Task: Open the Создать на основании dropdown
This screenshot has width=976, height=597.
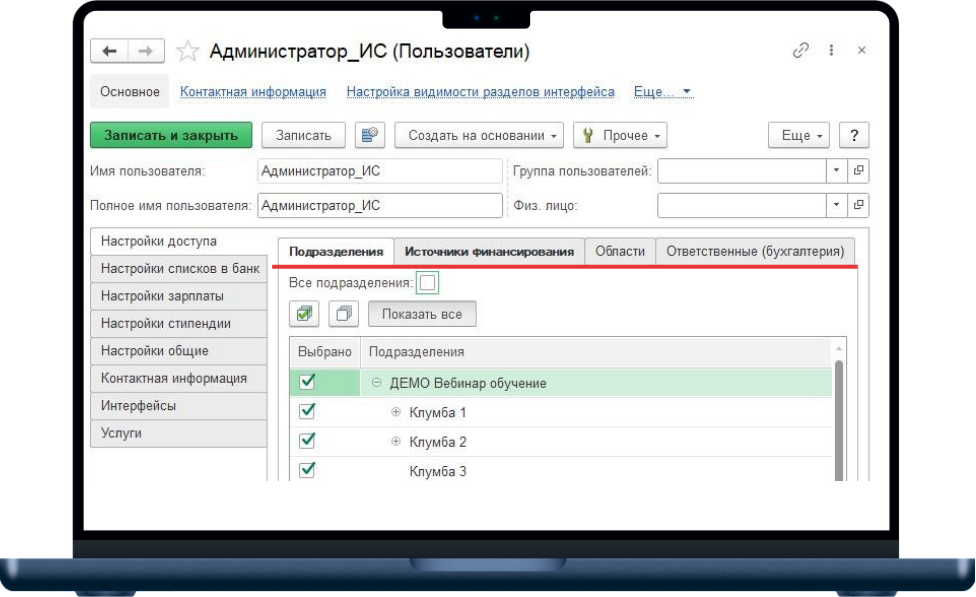Action: click(480, 135)
